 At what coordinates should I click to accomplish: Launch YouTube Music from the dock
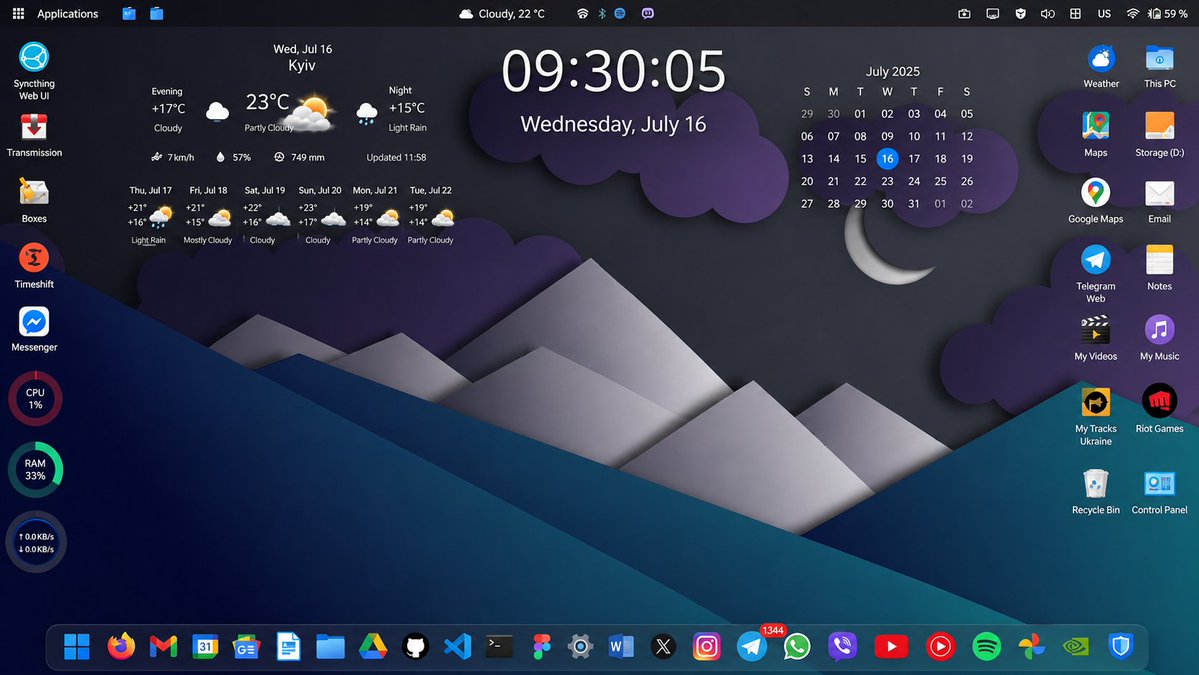coord(940,647)
